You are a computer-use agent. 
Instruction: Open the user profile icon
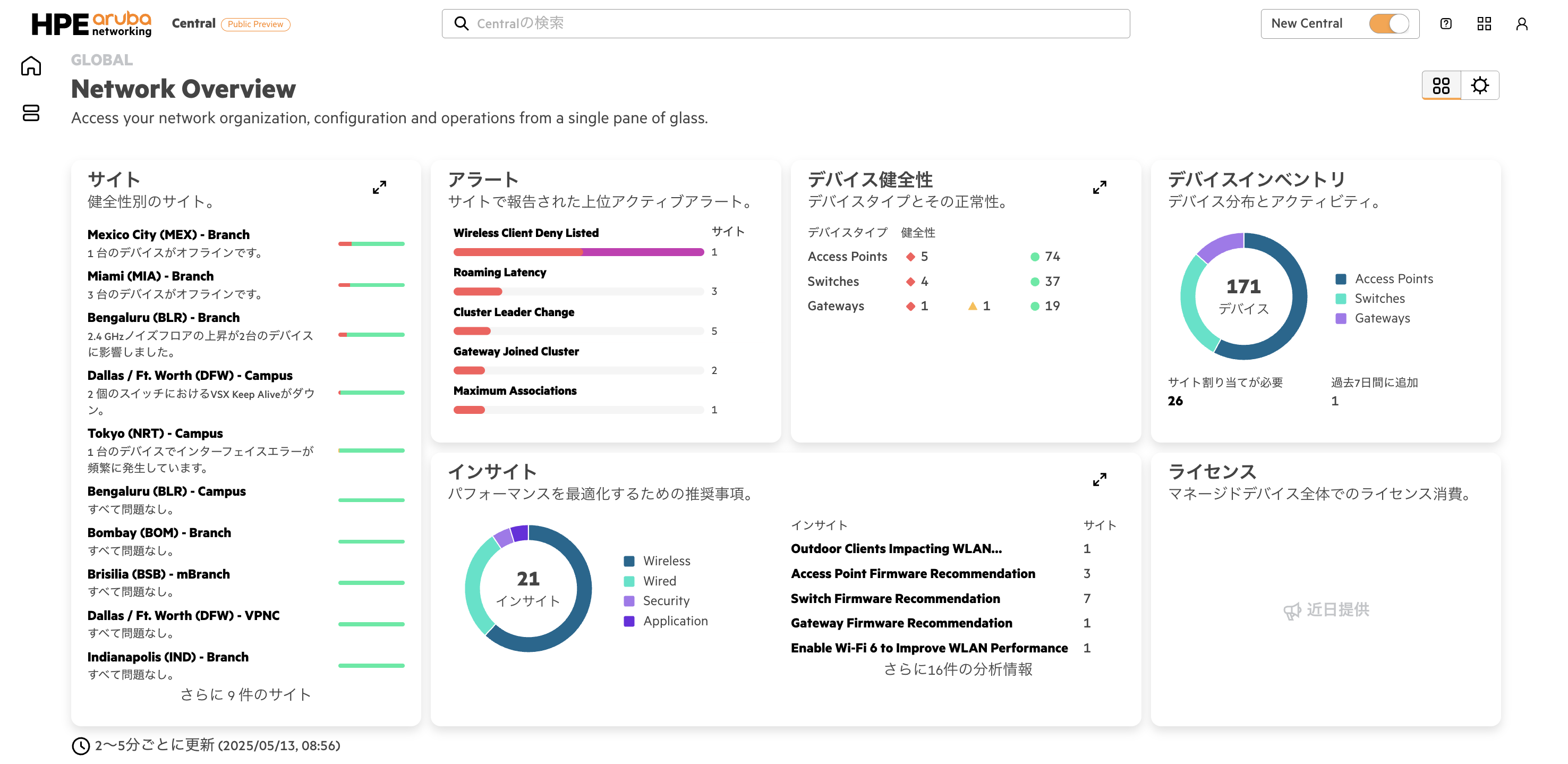pos(1522,24)
